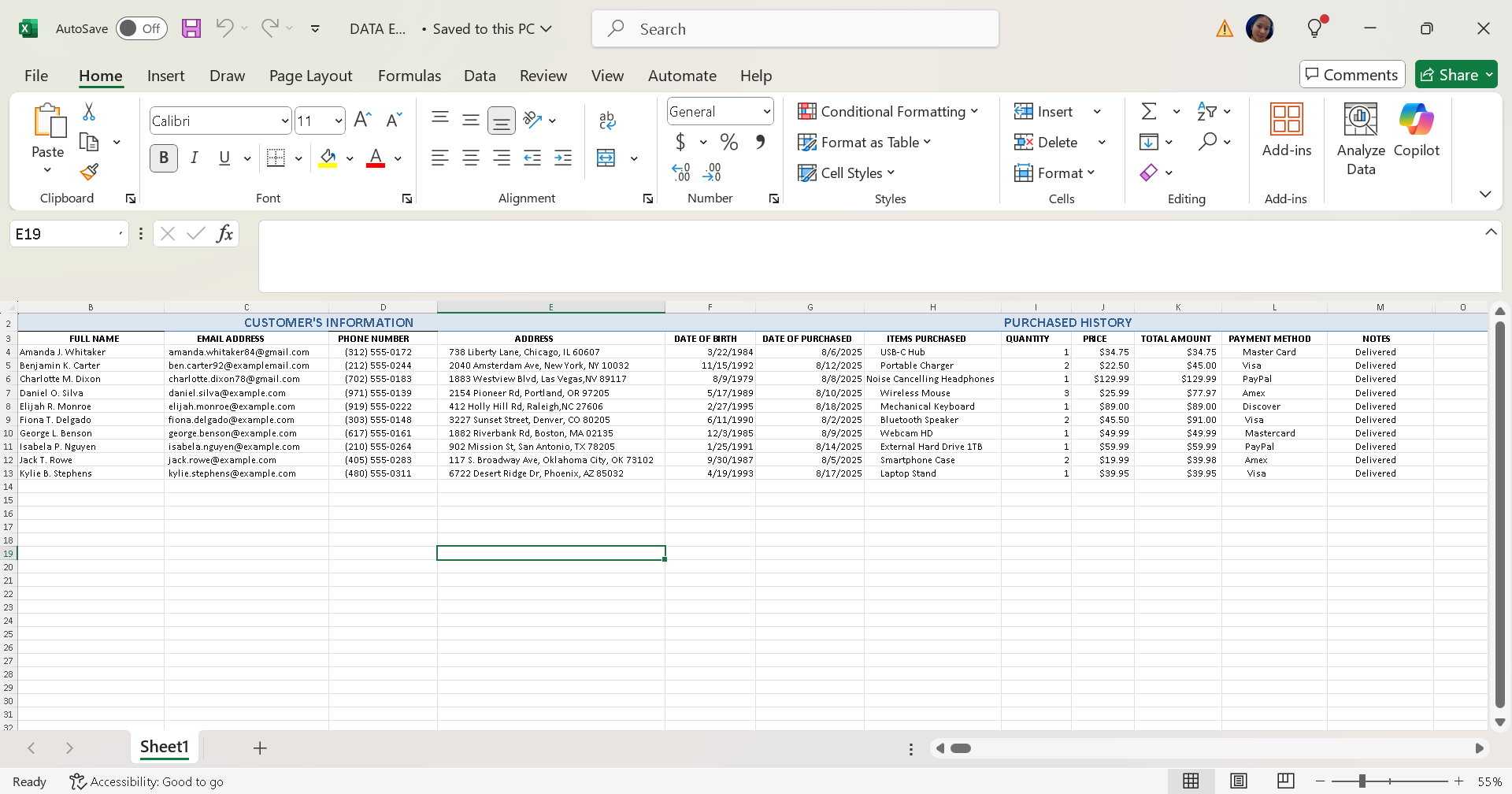Open Copilot from the ribbon
The height and width of the screenshot is (794, 1512).
(1417, 130)
